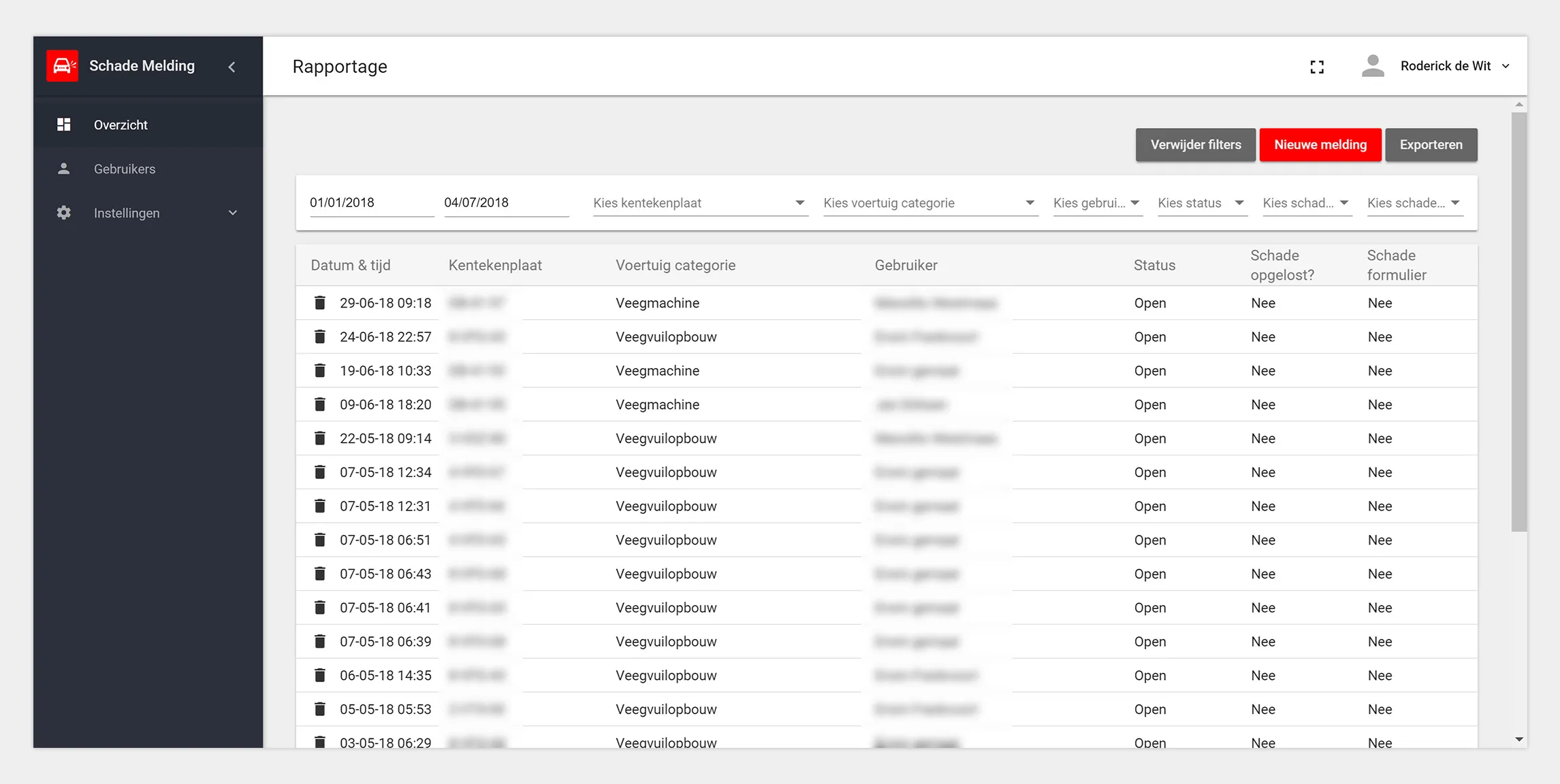Image resolution: width=1560 pixels, height=784 pixels.
Task: Remove the 06-05-18 14:35 row via trash icon
Action: (319, 675)
